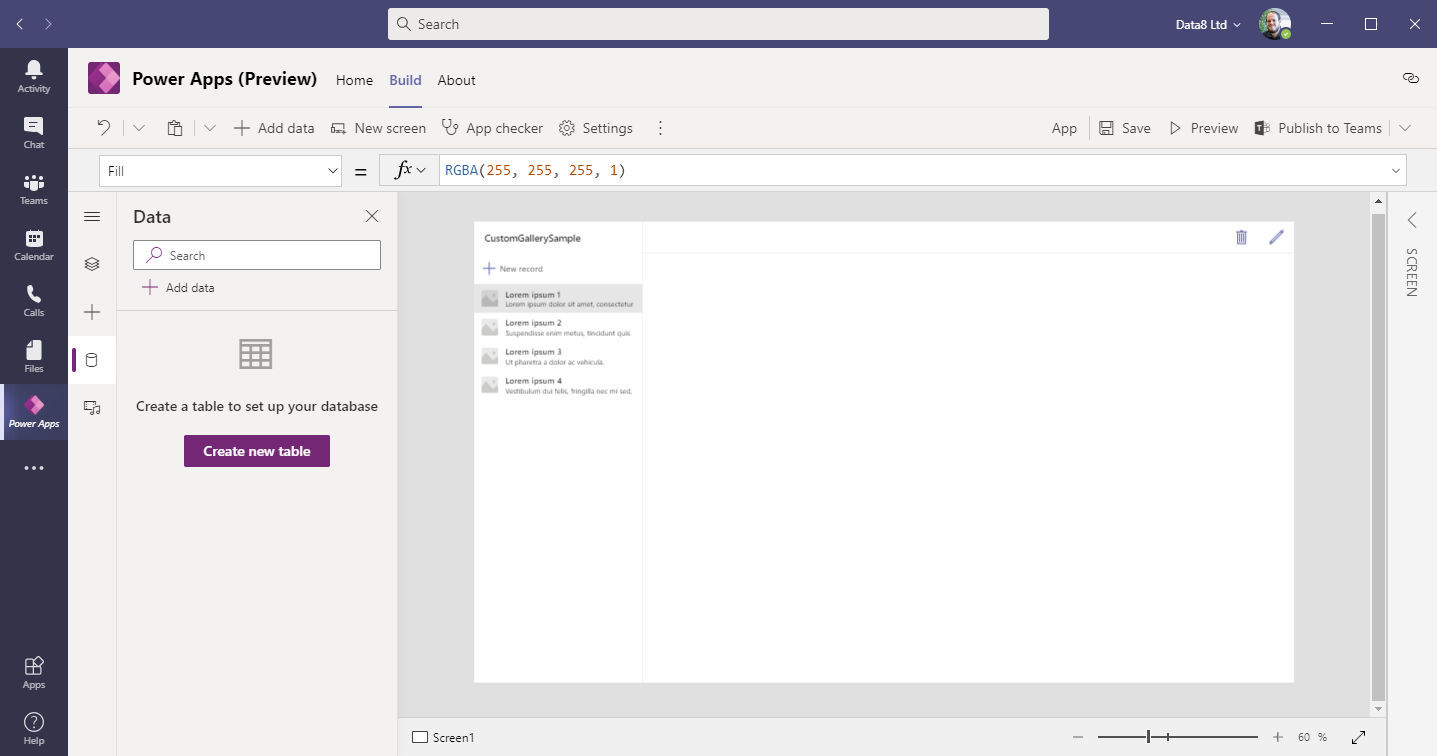Open Teams Help
This screenshot has width=1437, height=756.
34,728
